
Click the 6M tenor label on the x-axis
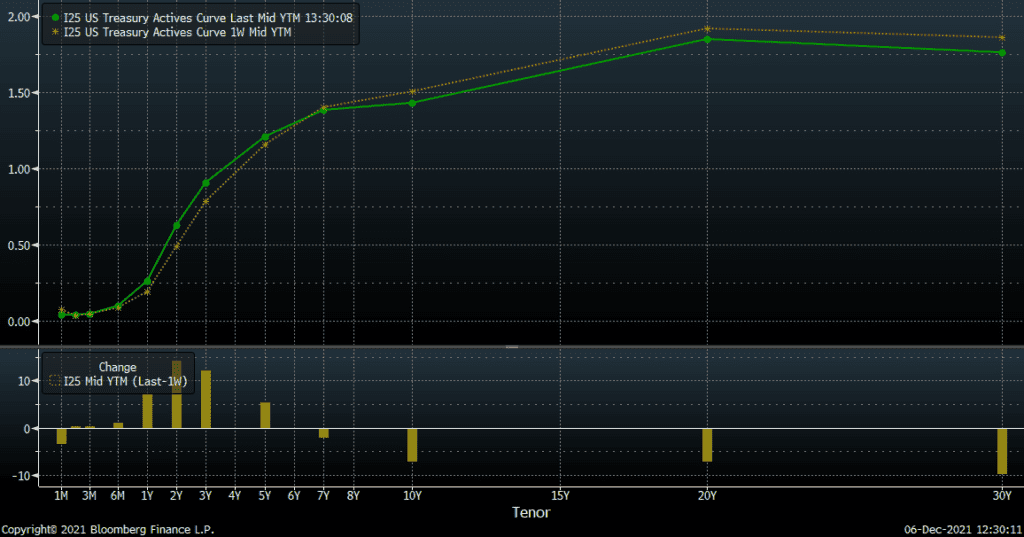click(118, 496)
